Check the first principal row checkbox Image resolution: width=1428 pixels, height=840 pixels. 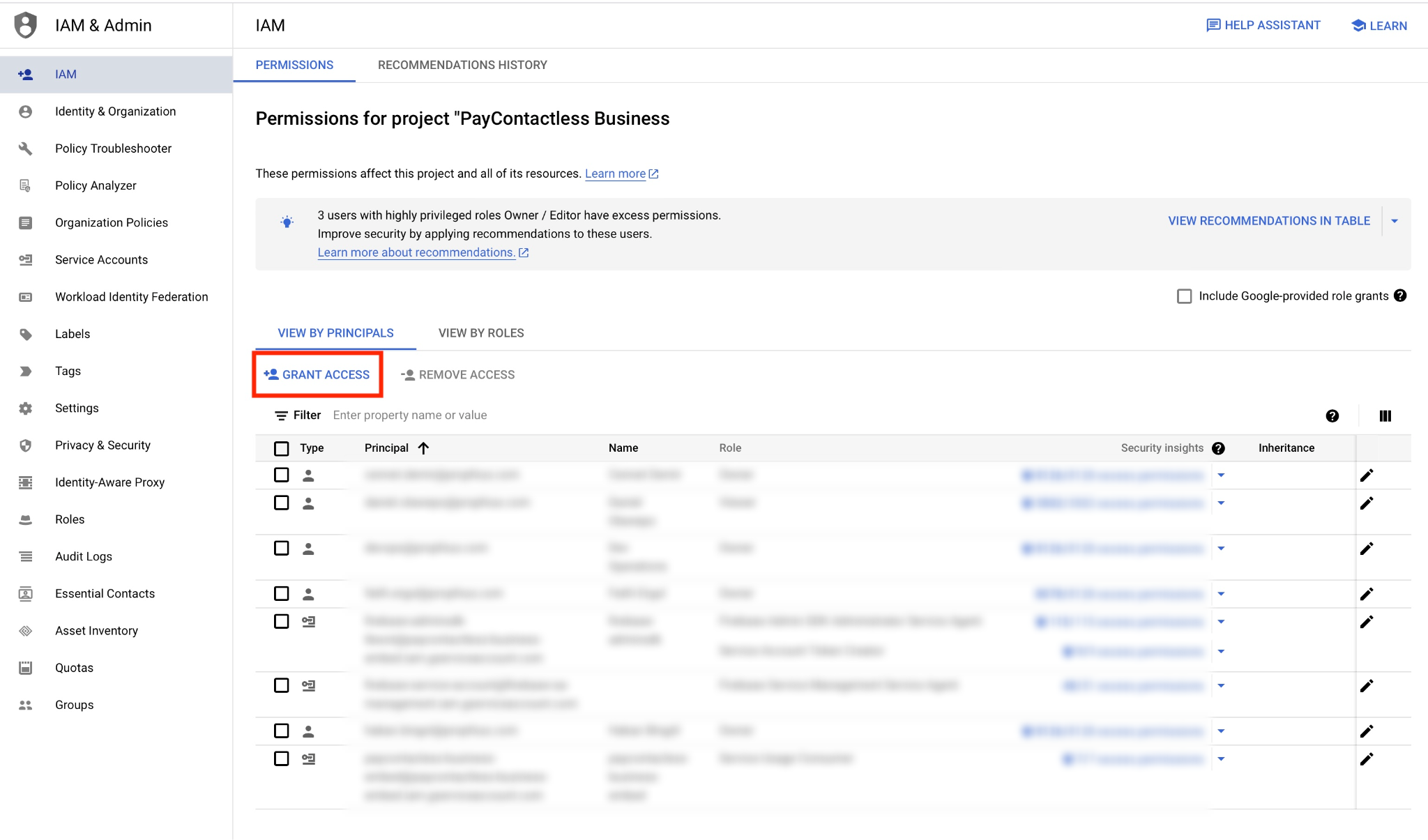click(x=281, y=475)
